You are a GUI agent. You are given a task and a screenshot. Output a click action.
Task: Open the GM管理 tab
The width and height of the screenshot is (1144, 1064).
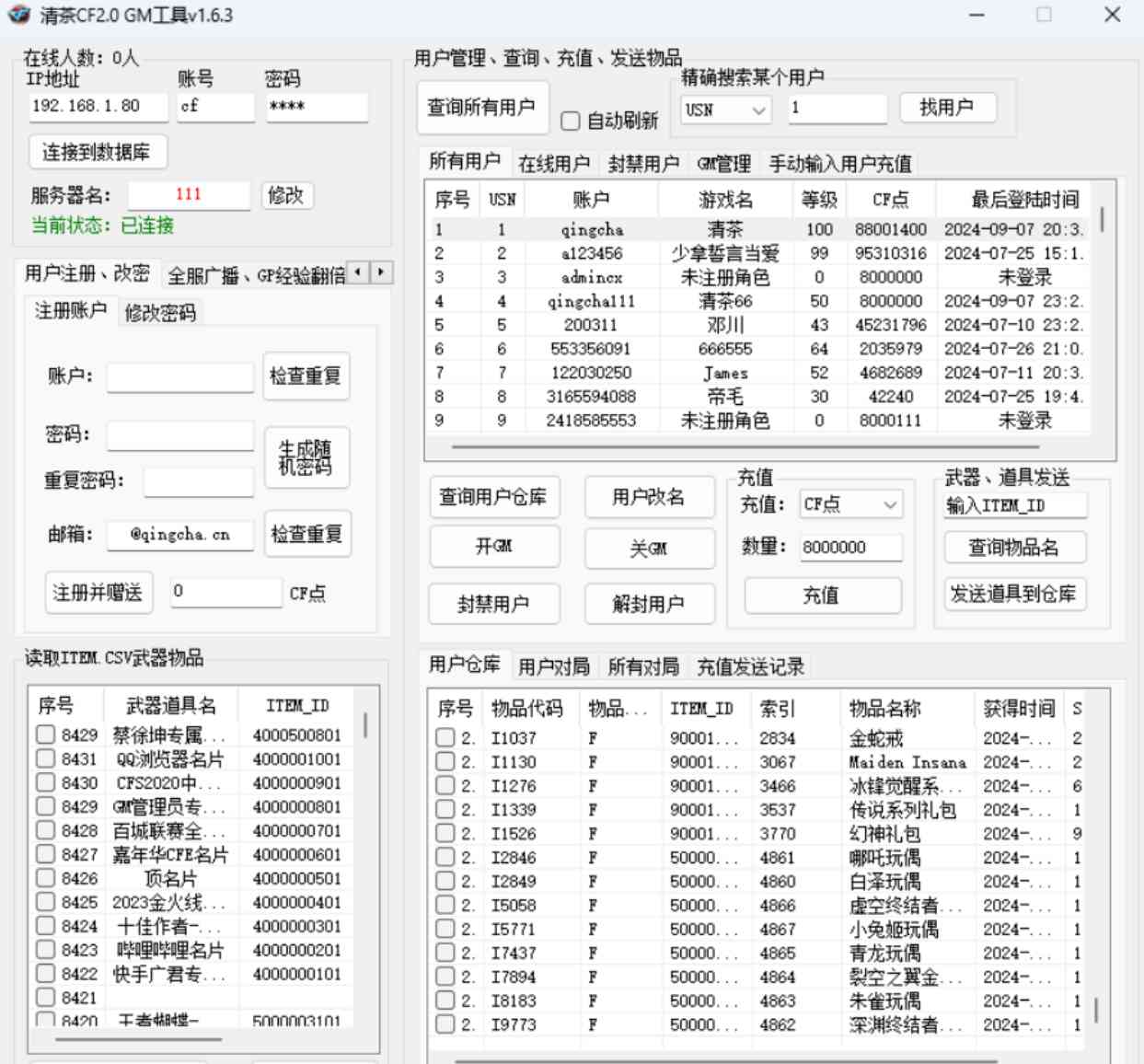coord(724,164)
